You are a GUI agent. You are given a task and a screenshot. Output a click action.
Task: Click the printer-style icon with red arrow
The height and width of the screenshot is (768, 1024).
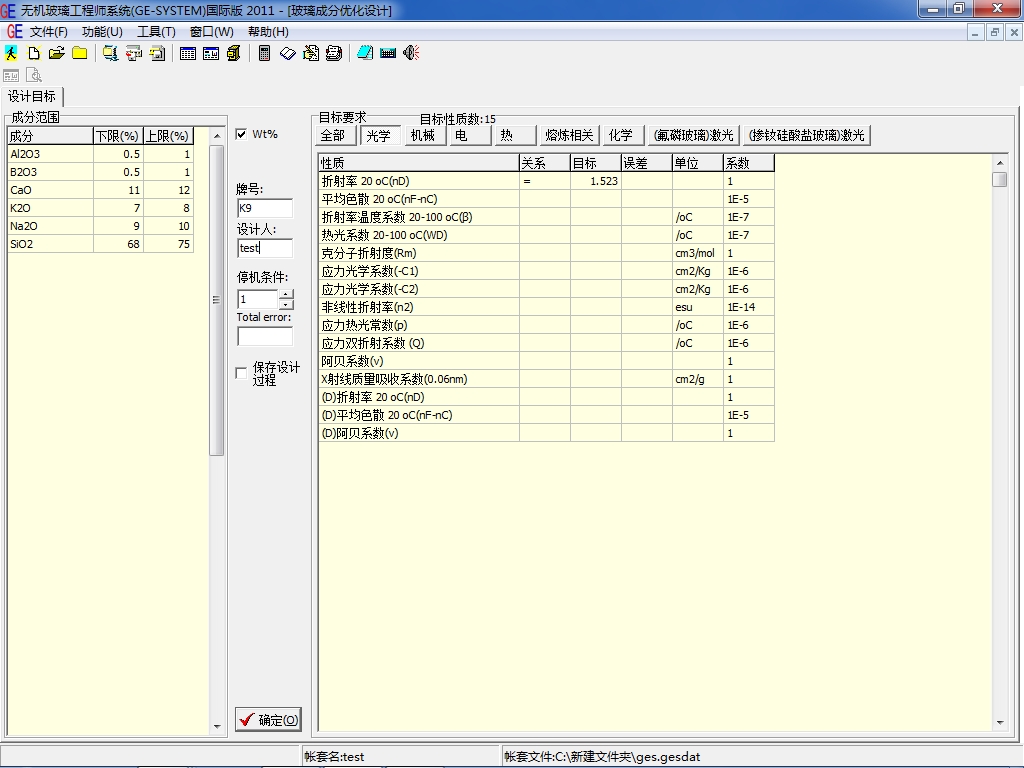[x=134, y=54]
